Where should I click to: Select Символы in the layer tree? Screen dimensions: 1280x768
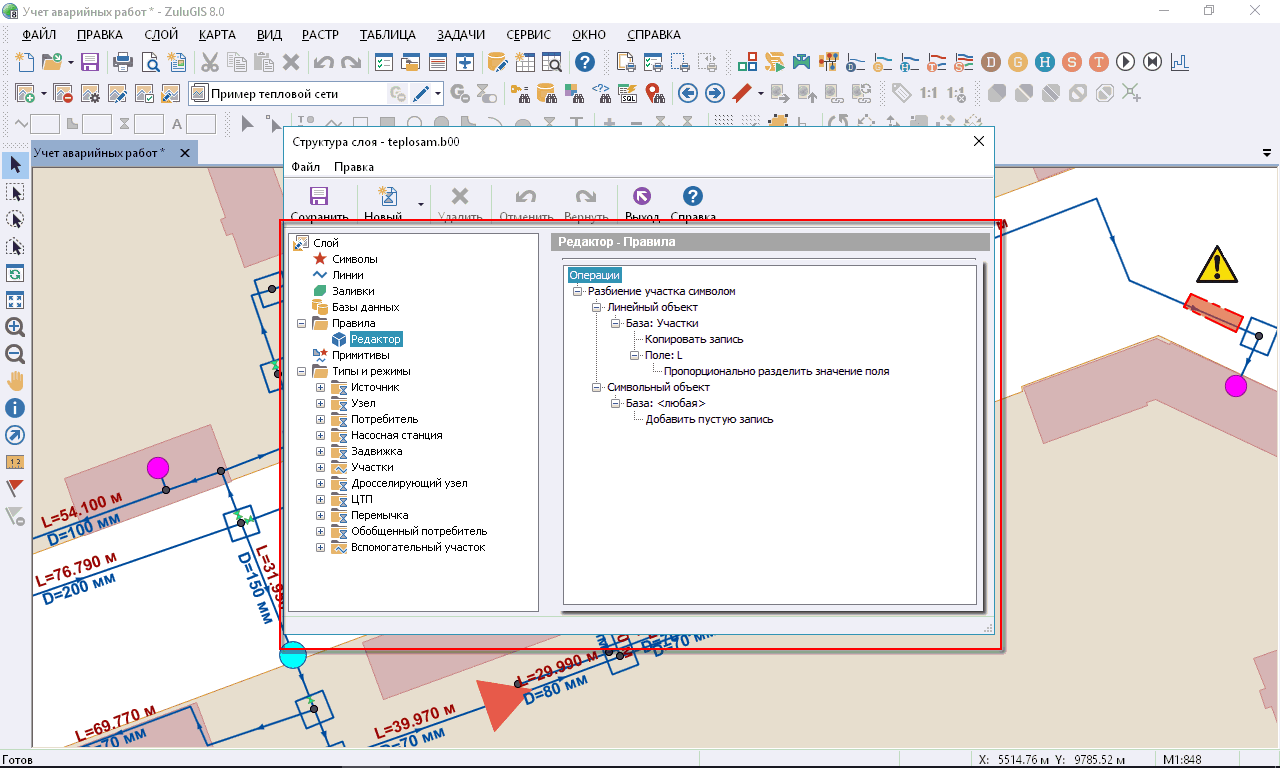tap(354, 259)
